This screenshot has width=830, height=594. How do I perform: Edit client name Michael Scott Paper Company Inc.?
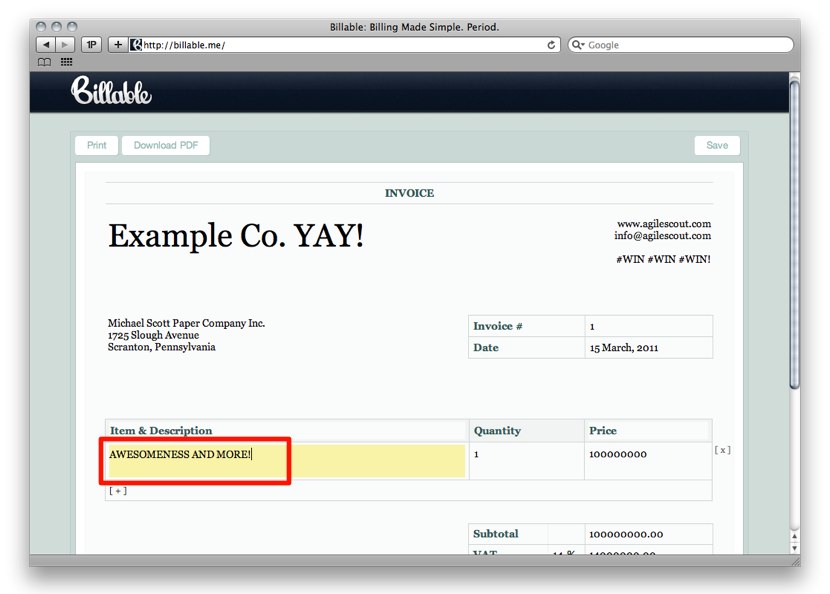click(186, 323)
